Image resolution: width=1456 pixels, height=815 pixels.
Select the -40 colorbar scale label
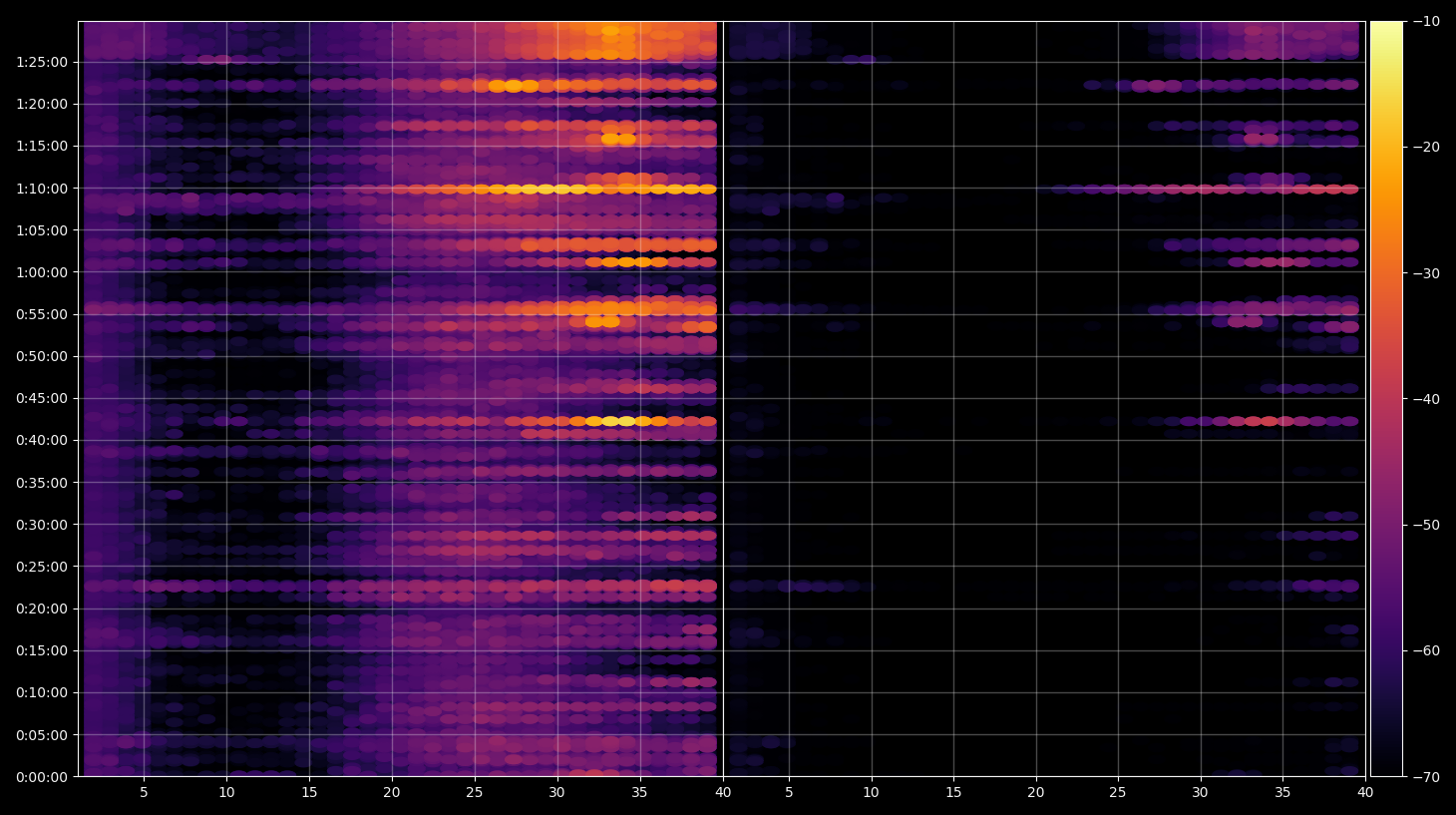pyautogui.click(x=1427, y=399)
